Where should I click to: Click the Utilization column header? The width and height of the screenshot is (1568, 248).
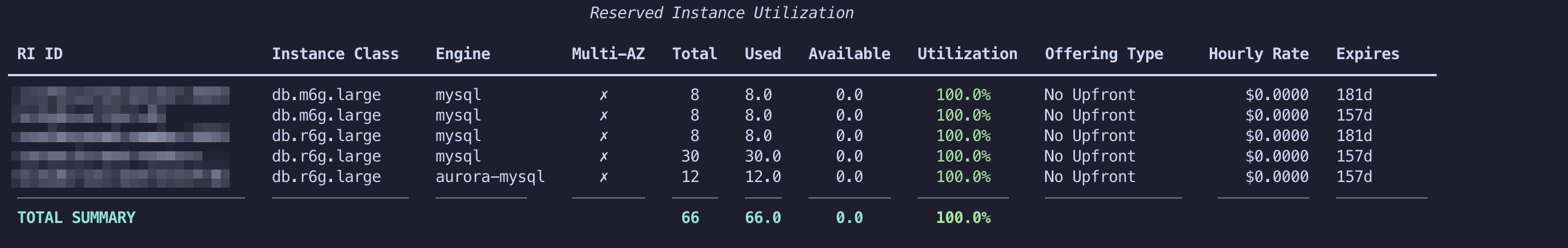(x=967, y=53)
